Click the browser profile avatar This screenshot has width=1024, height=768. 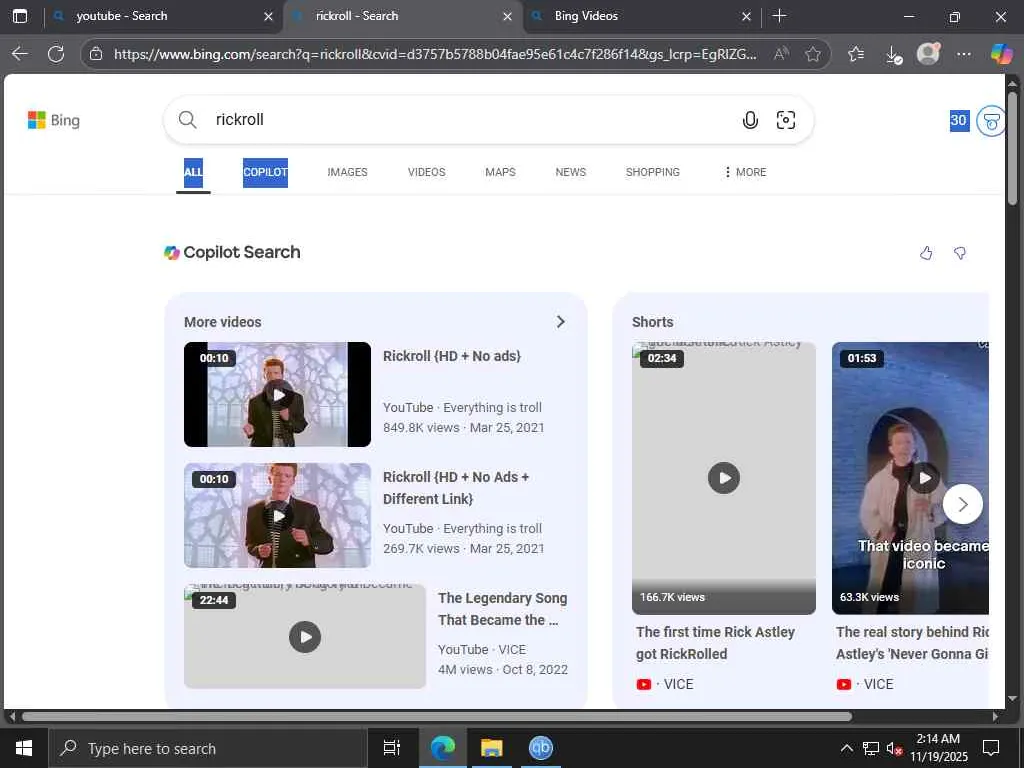[x=928, y=54]
